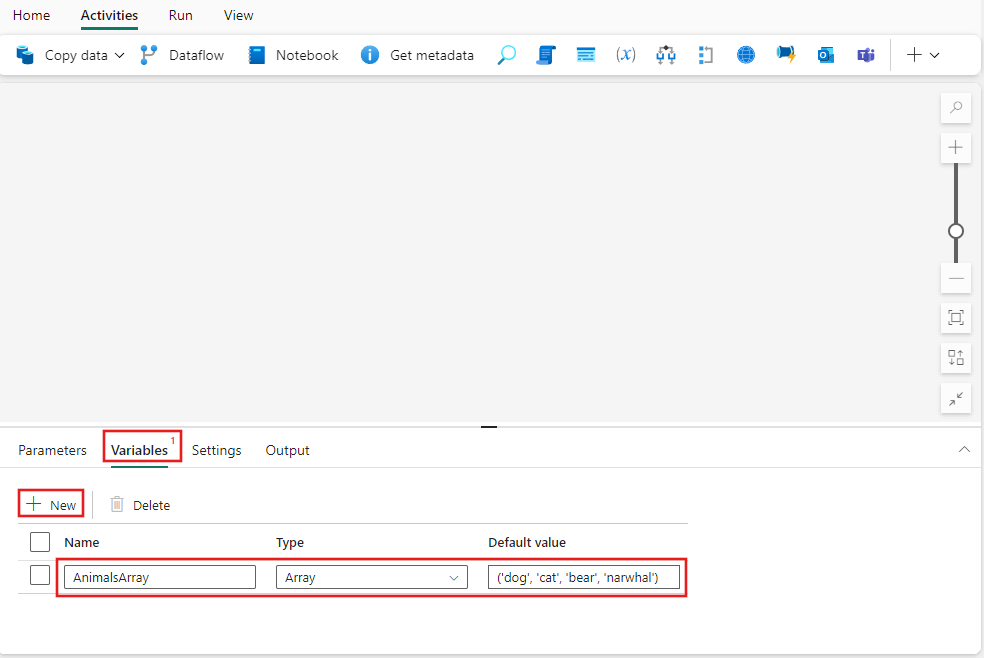
Task: Open the Type dropdown showing Array
Action: [371, 577]
